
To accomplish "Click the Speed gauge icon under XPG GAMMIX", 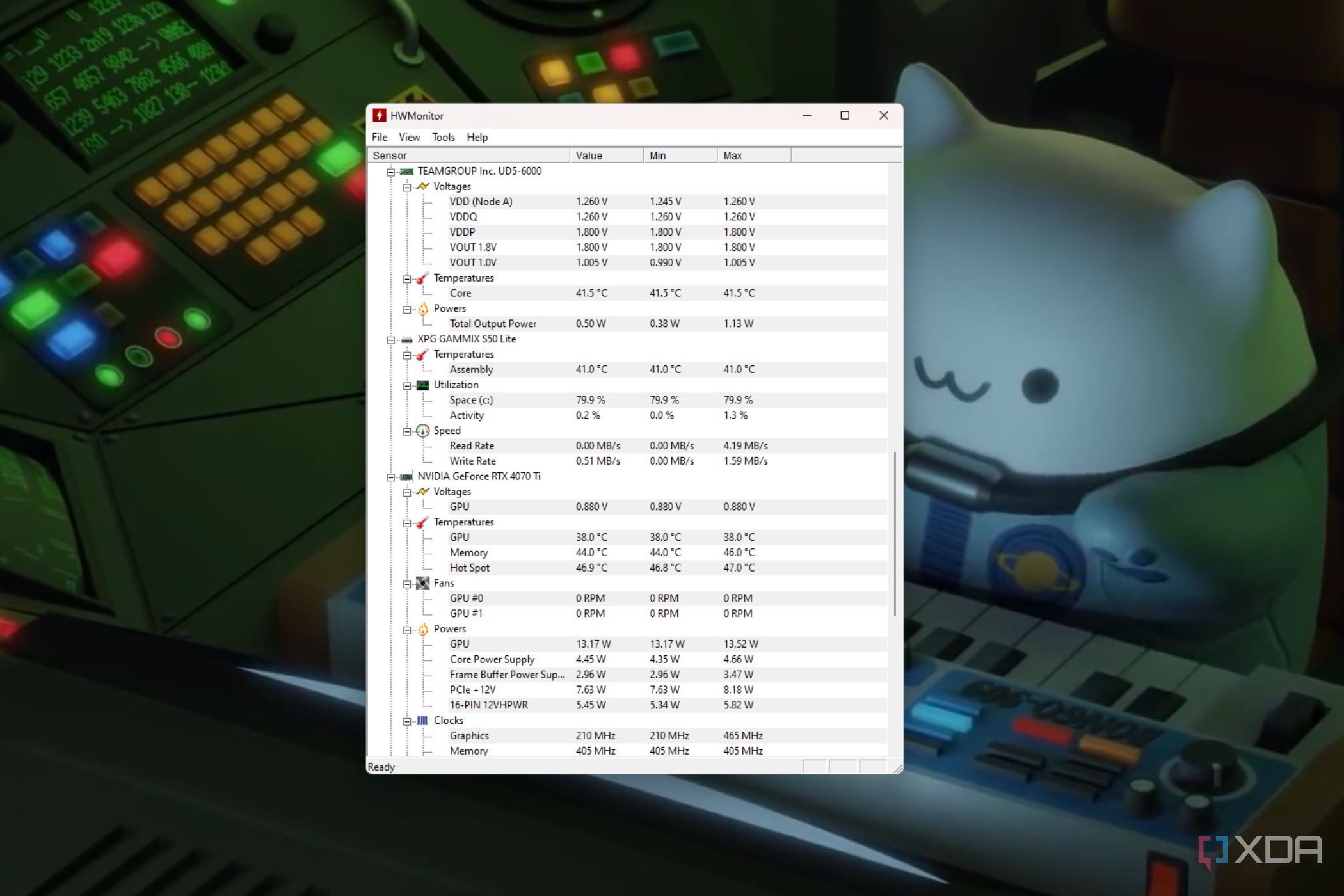I will pos(423,430).
